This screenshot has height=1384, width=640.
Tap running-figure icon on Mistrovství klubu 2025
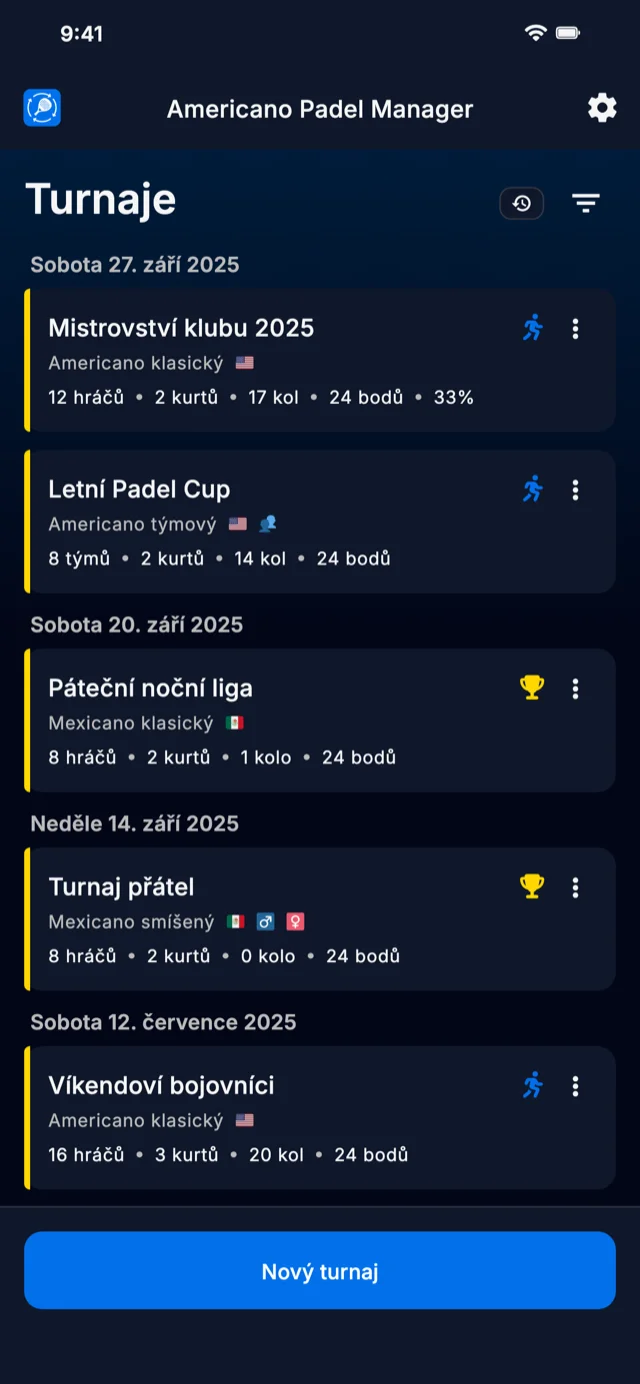pyautogui.click(x=533, y=328)
